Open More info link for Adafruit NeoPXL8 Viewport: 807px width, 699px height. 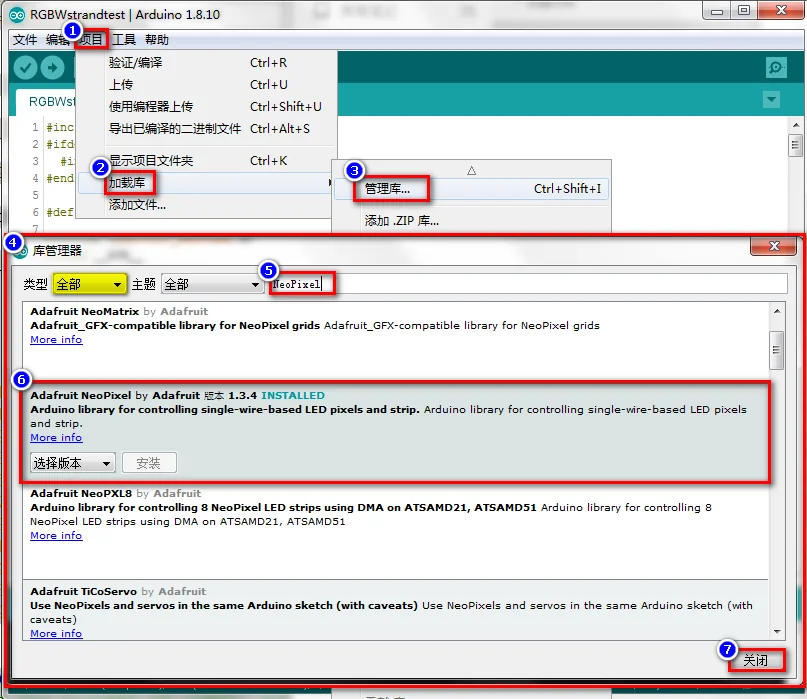point(56,536)
